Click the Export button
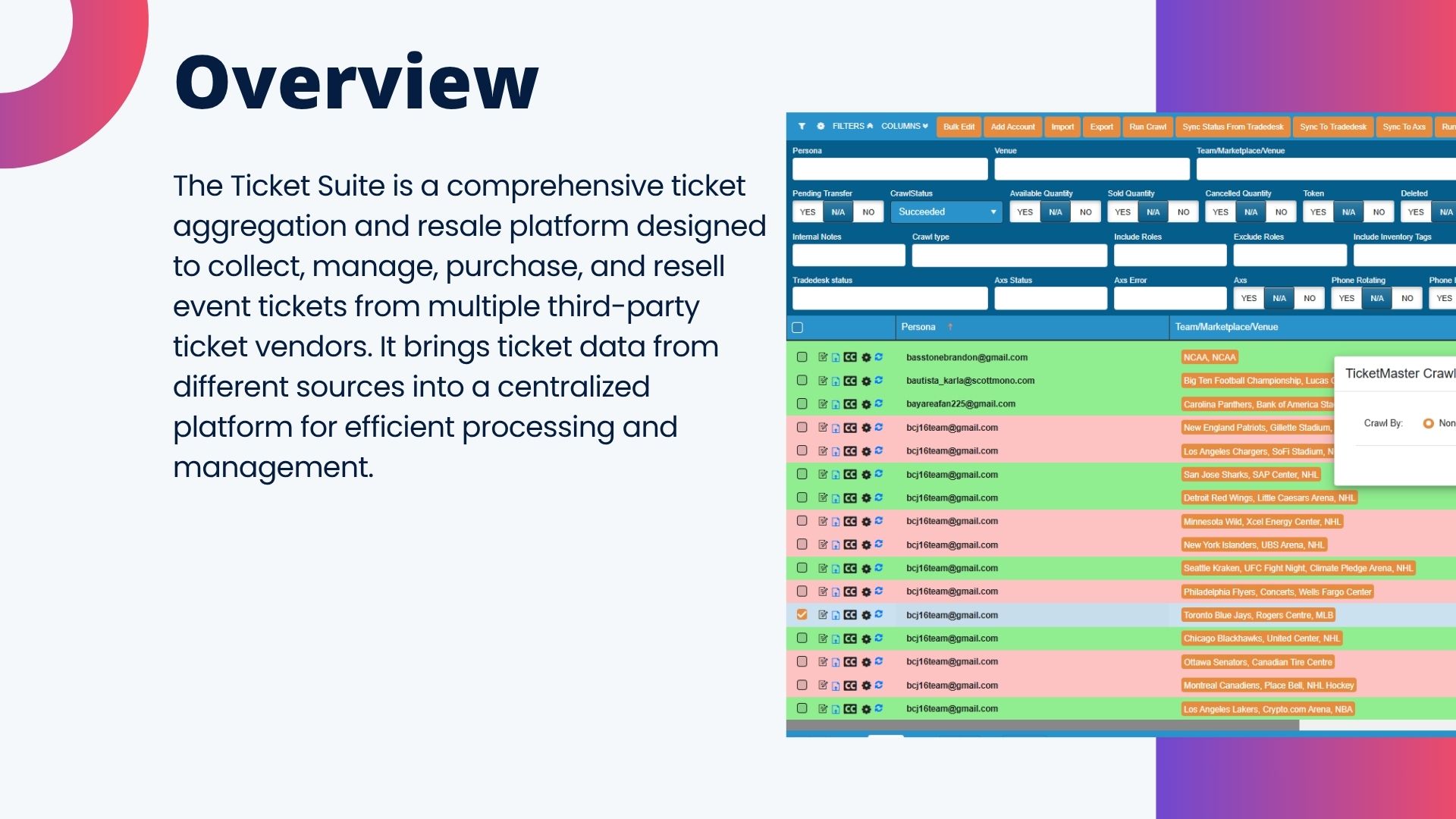This screenshot has width=1456, height=819. click(1102, 127)
